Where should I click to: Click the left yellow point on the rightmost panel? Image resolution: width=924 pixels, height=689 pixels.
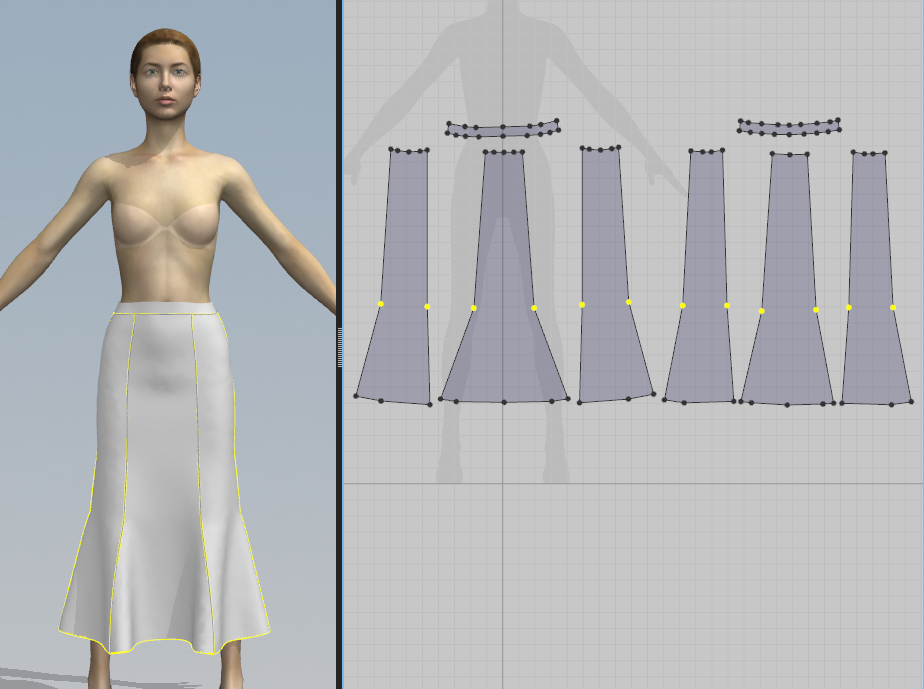[x=849, y=308]
